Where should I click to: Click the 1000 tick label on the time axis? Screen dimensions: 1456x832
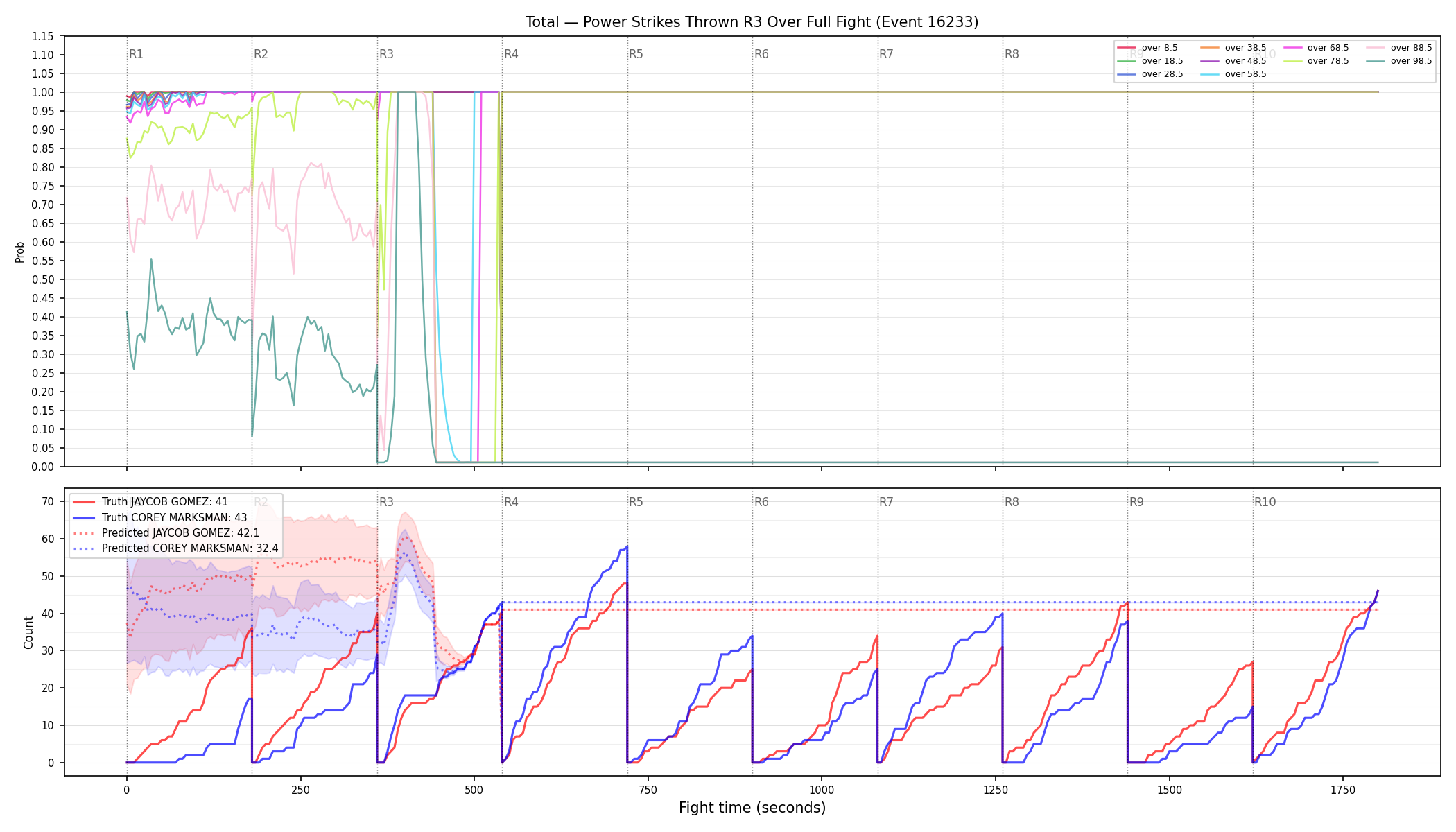(x=822, y=790)
